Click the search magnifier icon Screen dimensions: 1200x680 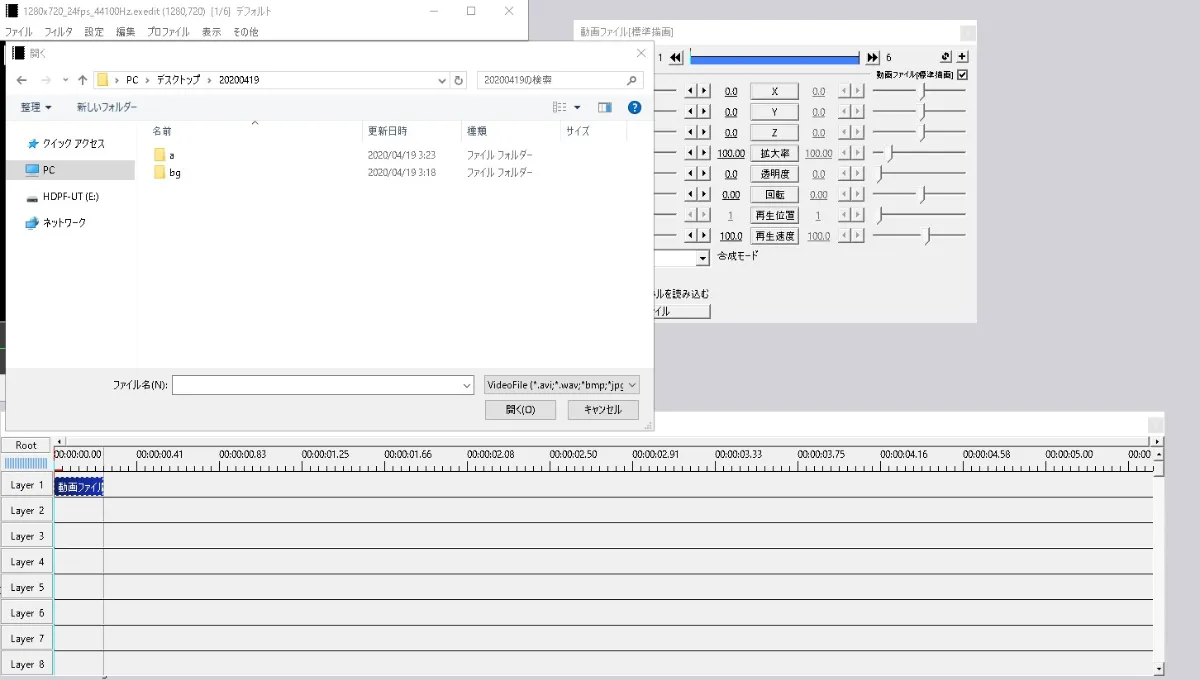point(633,80)
